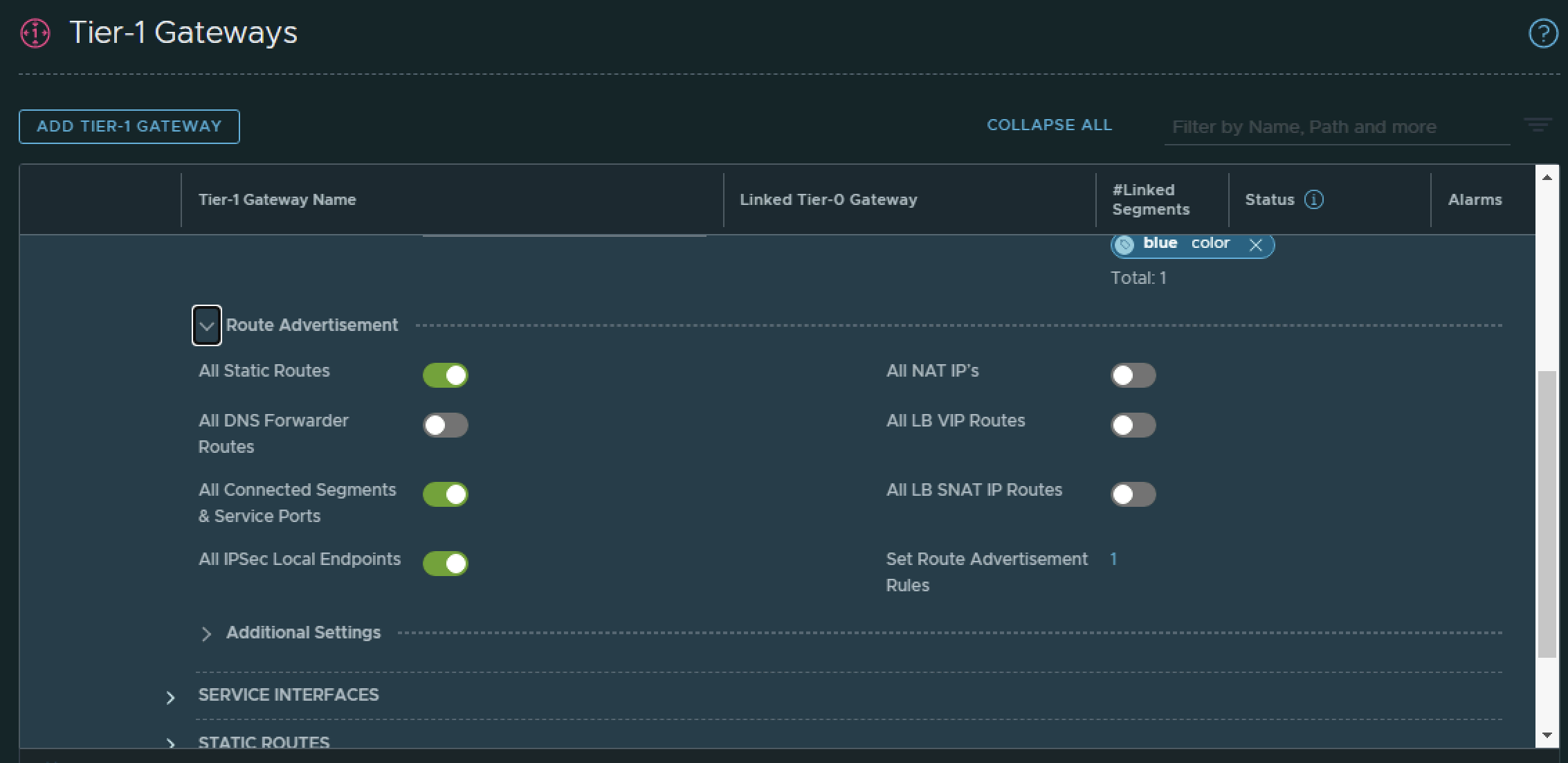Screen dimensions: 1568x763
Task: Click Linked Tier-0 Gateway column header
Action: (828, 200)
